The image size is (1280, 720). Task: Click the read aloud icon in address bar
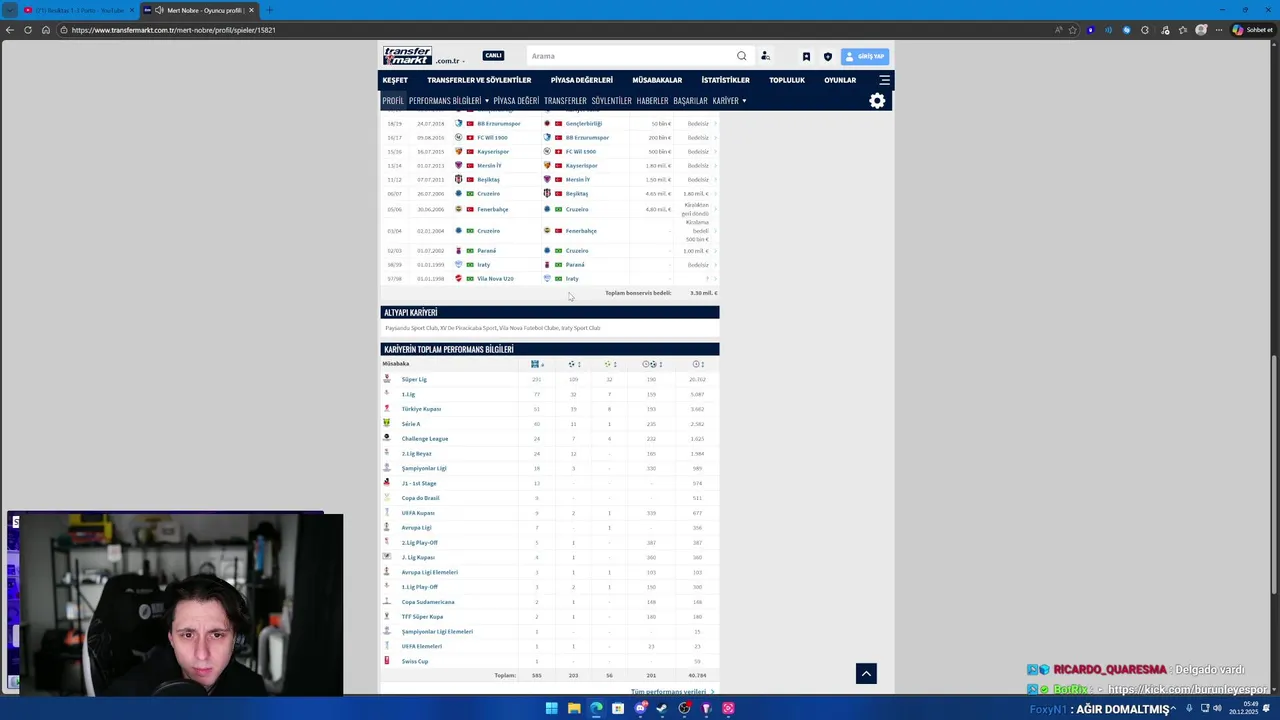[x=1058, y=30]
